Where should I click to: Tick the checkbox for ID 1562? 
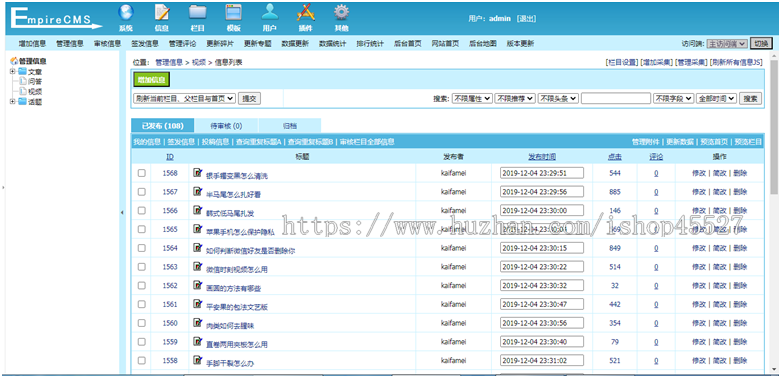point(141,285)
